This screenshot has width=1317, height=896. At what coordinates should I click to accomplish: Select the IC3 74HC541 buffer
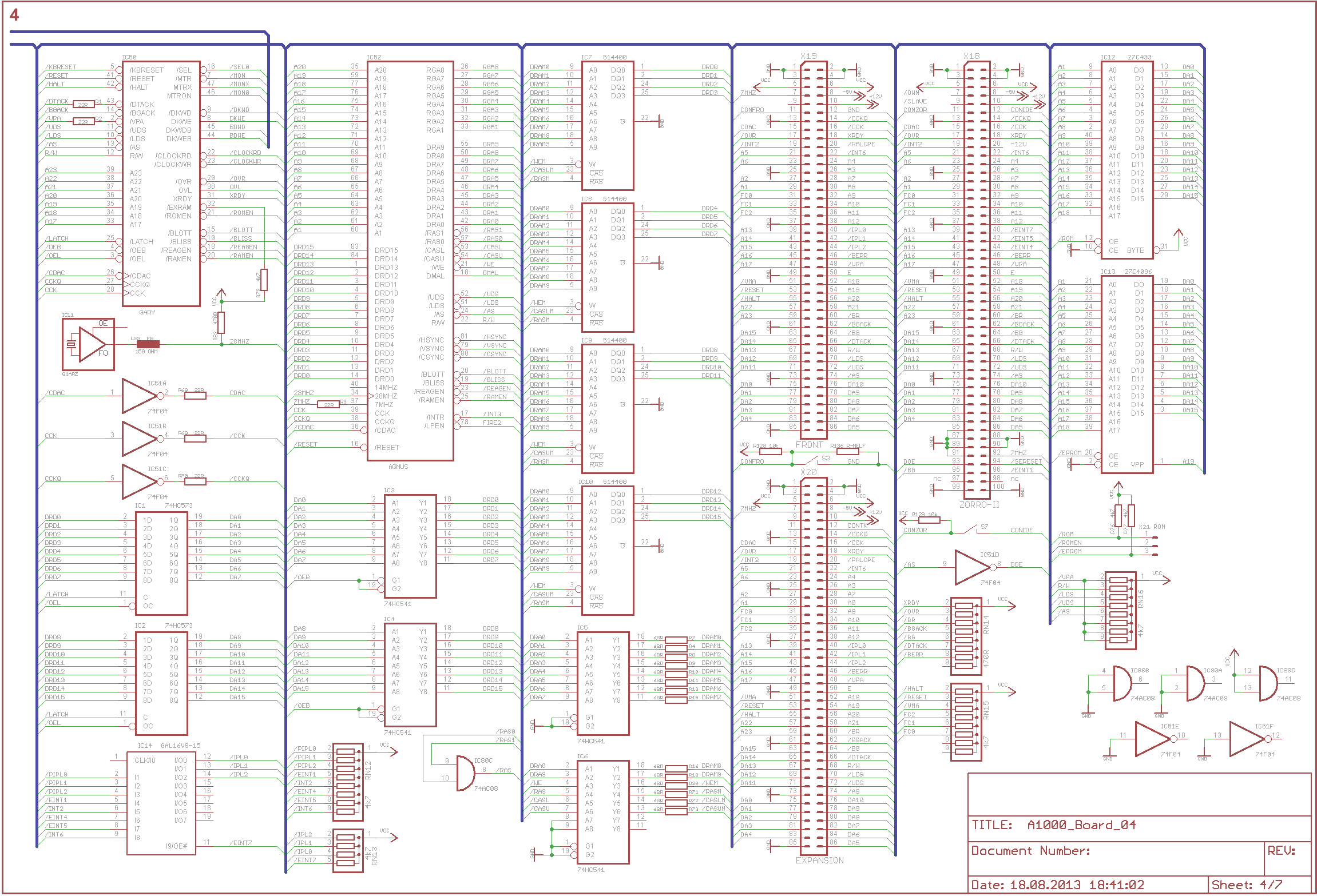point(410,545)
